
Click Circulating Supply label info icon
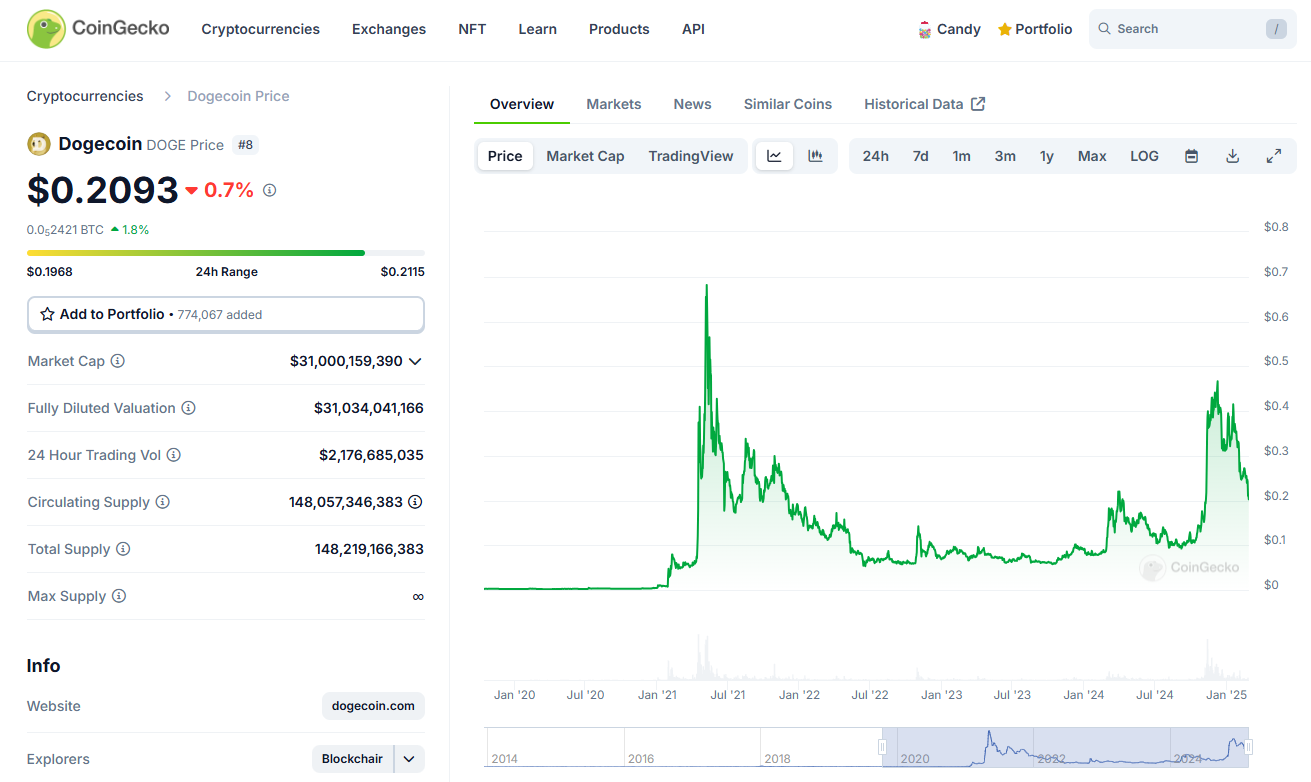point(163,502)
